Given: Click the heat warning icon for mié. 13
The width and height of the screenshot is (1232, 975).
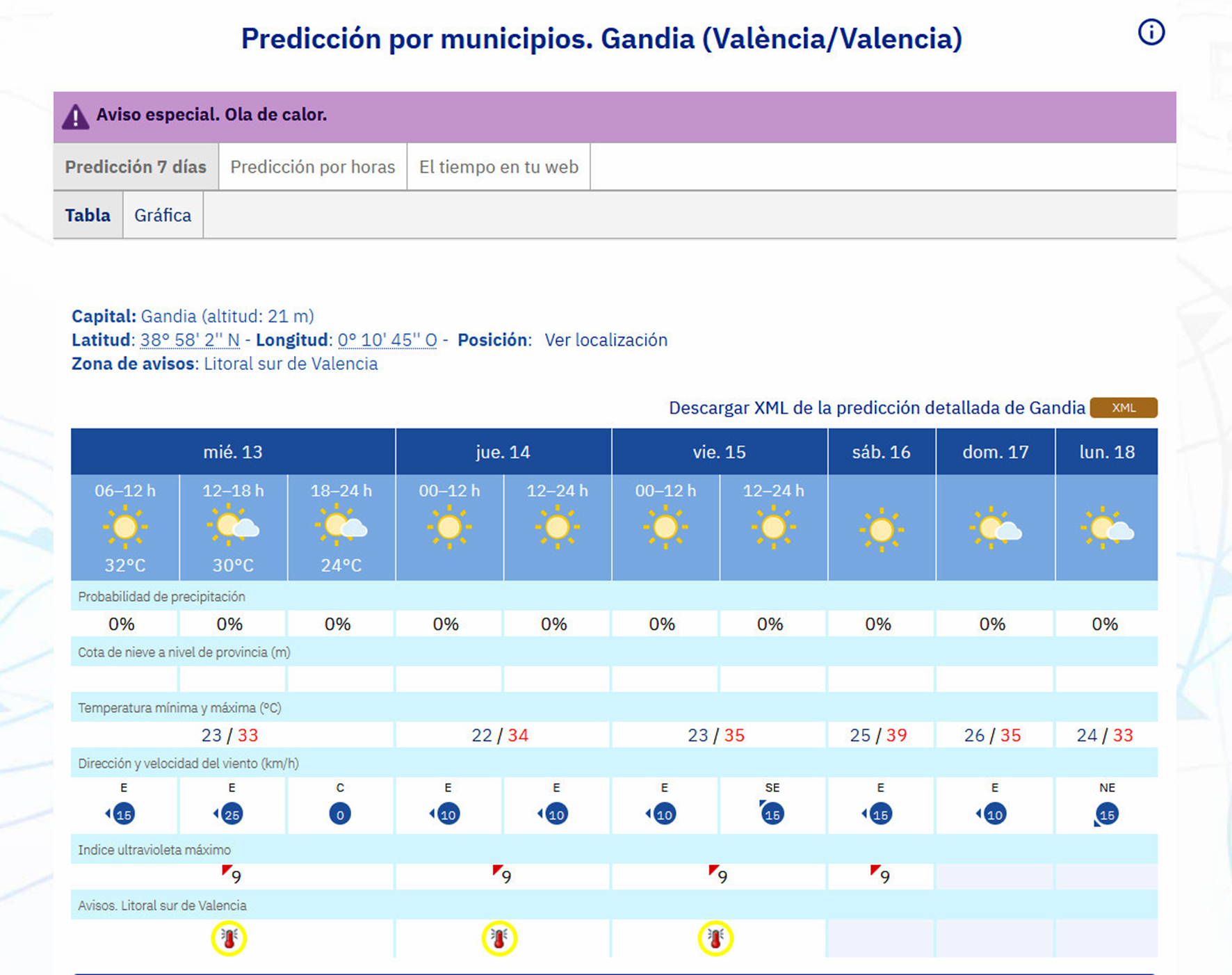Looking at the screenshot, I should tap(229, 938).
